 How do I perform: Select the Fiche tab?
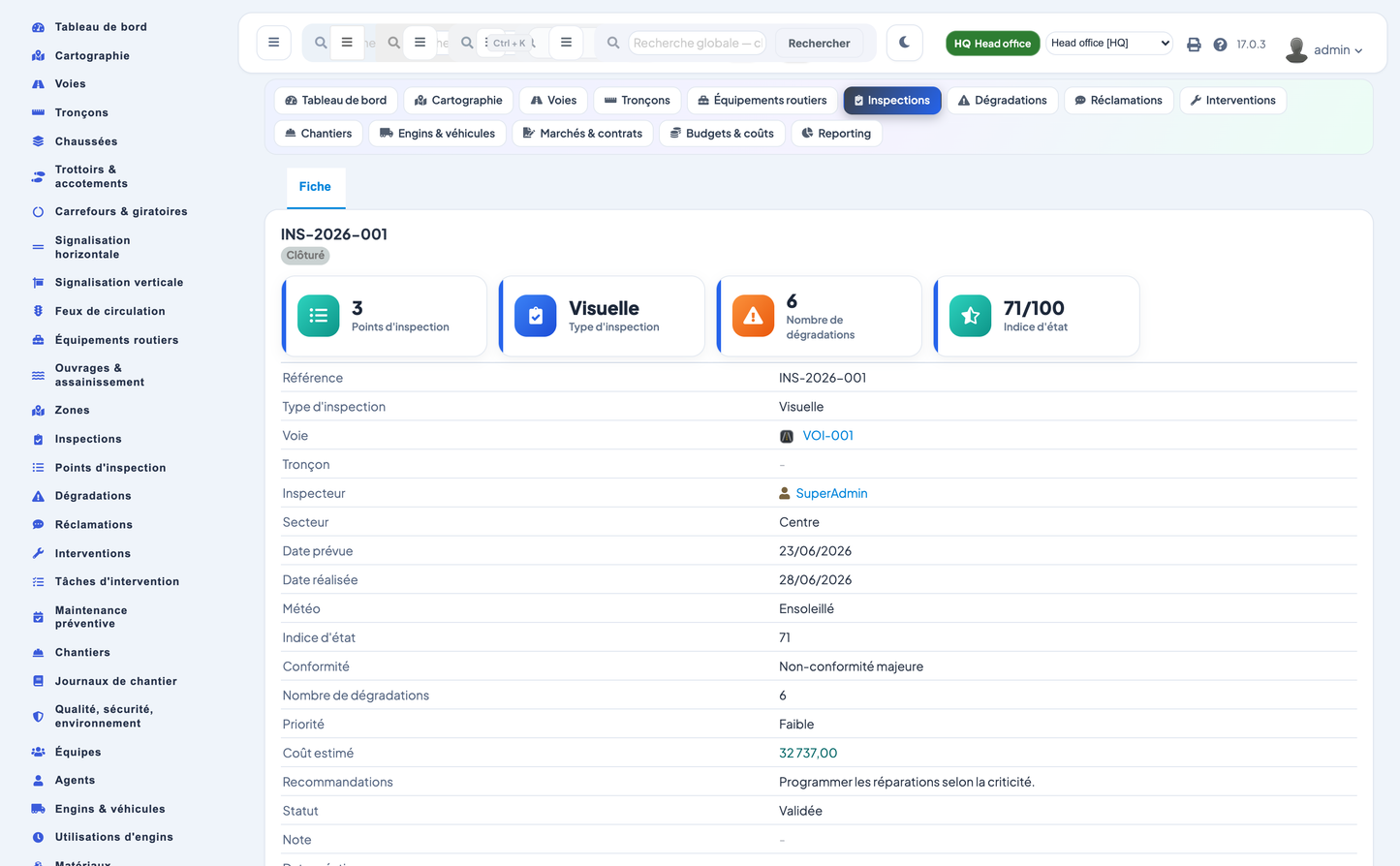coord(315,187)
